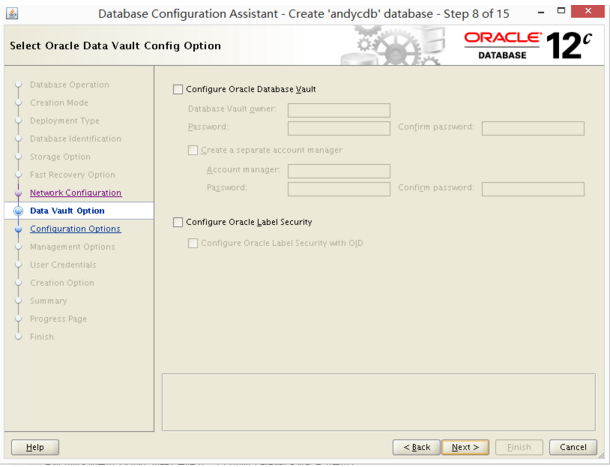Tick Configure Oracle Database Vault checkbox
The image size is (610, 467).
coord(178,90)
